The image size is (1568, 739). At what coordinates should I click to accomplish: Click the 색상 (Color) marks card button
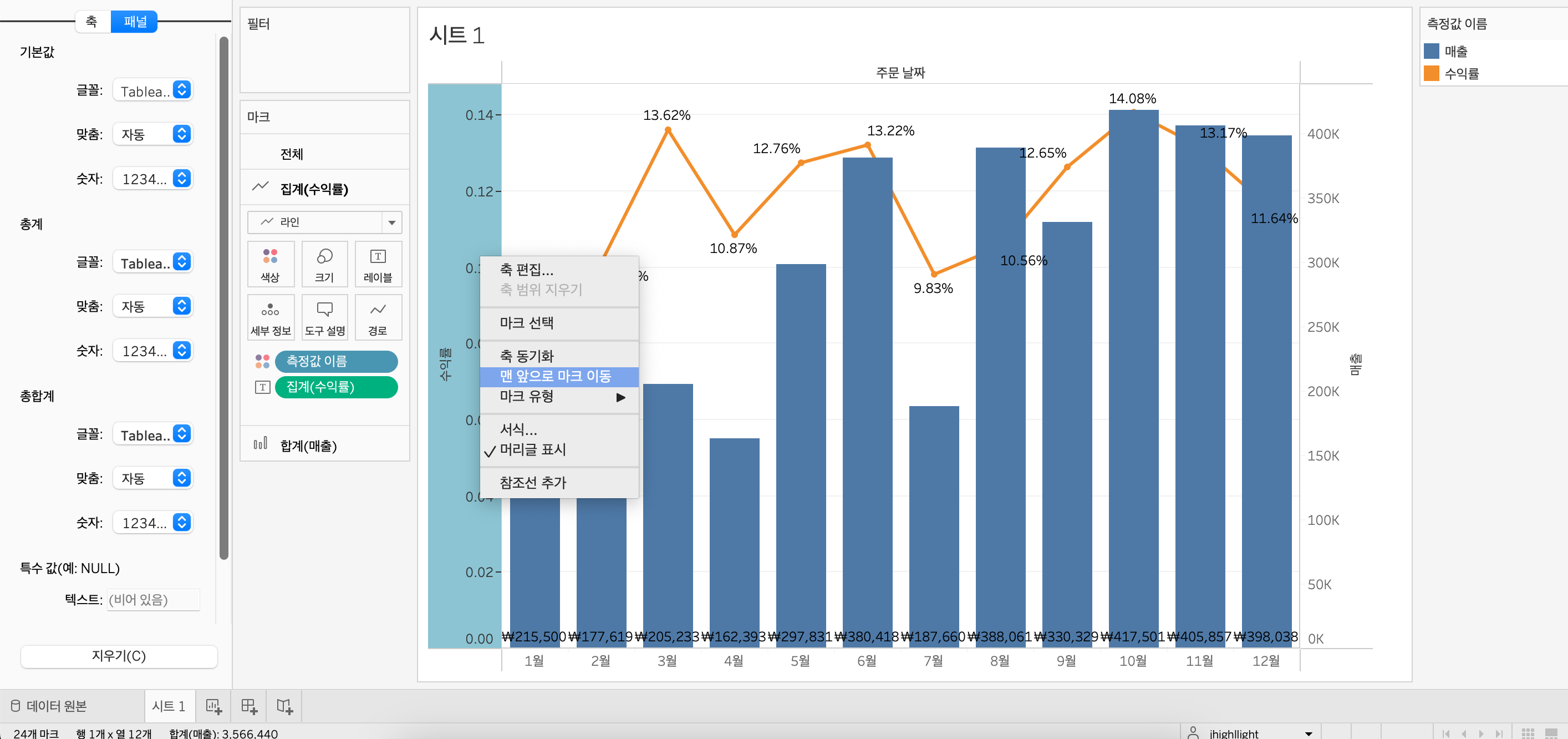pos(270,264)
